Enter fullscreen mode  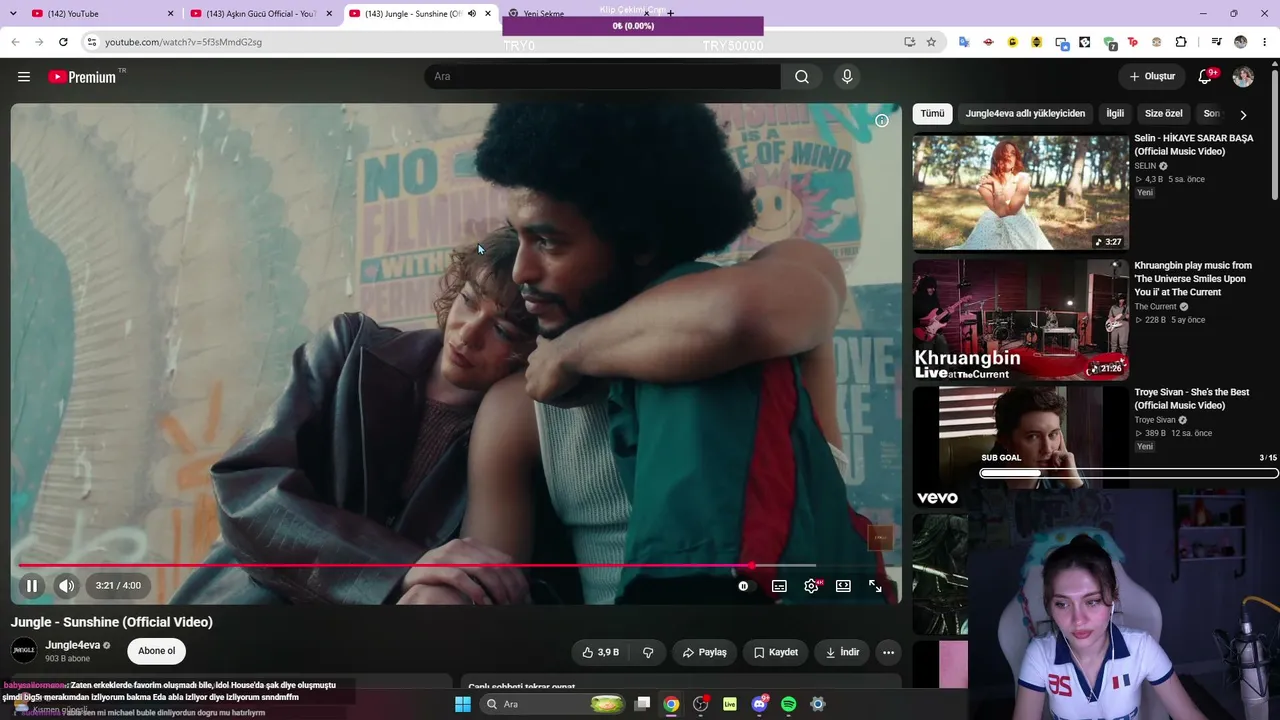coord(875,586)
